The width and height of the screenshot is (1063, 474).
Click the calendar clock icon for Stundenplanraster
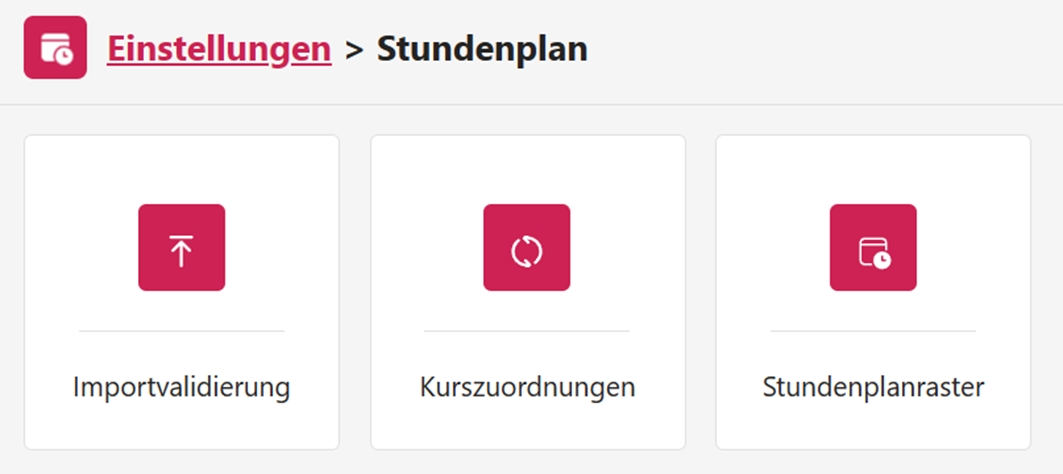tap(873, 248)
